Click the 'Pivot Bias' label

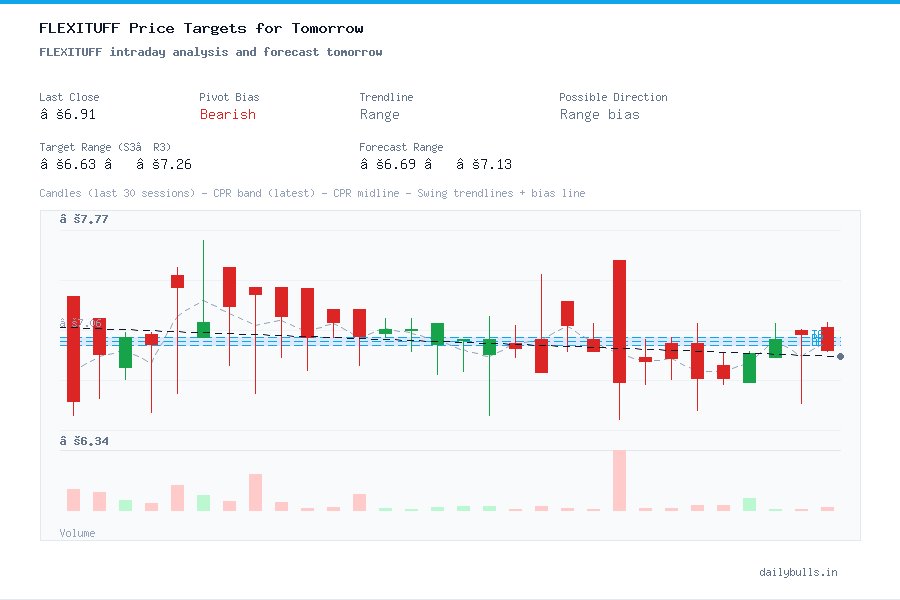(x=229, y=97)
